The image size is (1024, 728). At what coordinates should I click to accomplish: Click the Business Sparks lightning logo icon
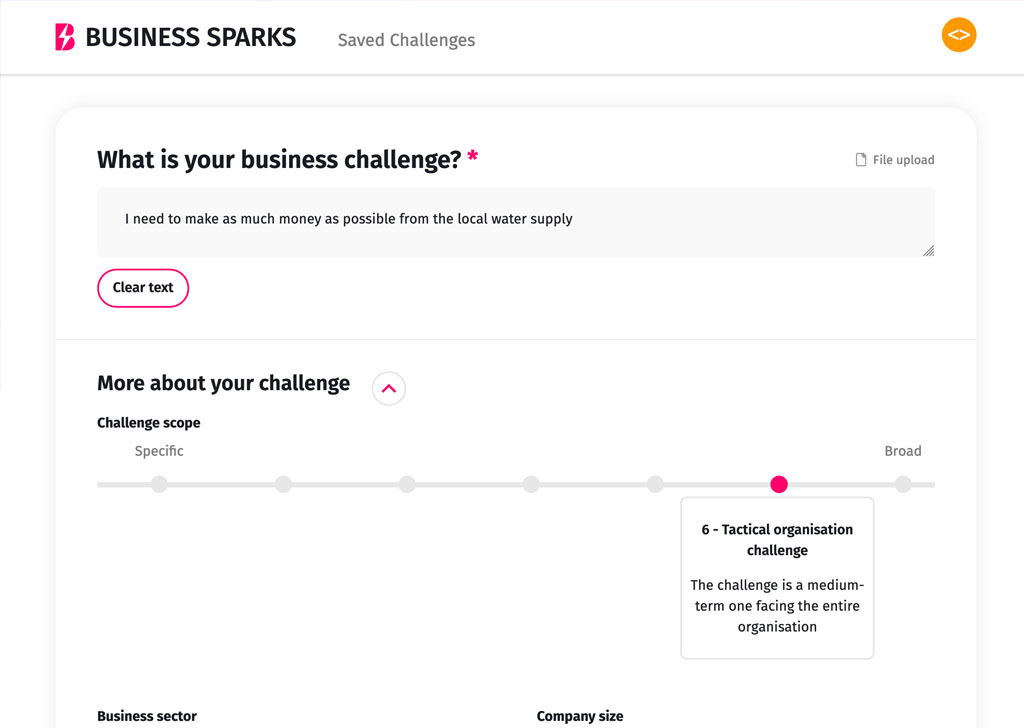click(x=65, y=37)
